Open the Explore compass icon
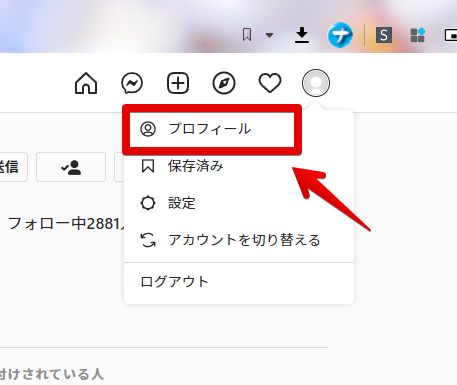 click(224, 83)
